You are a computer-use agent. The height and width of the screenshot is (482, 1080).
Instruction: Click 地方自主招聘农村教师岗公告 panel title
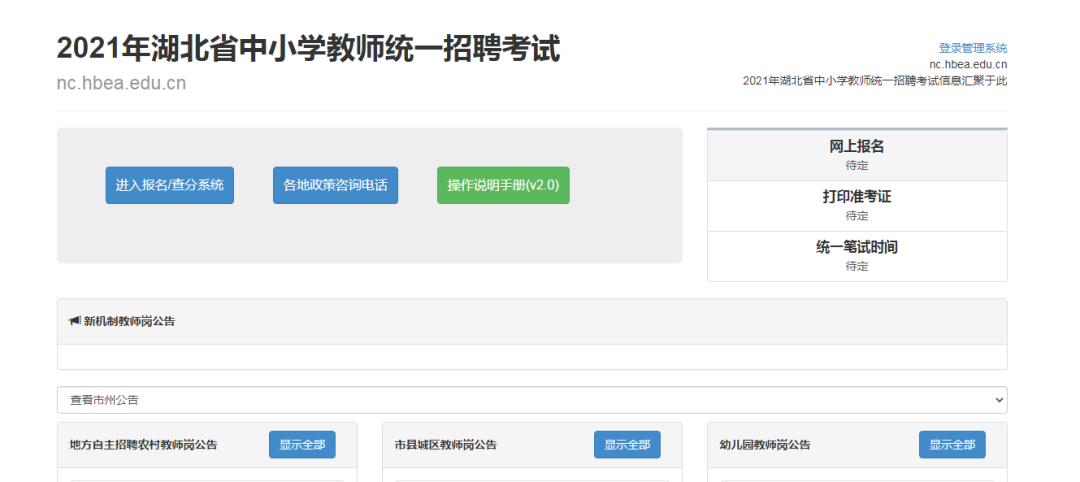pos(143,445)
